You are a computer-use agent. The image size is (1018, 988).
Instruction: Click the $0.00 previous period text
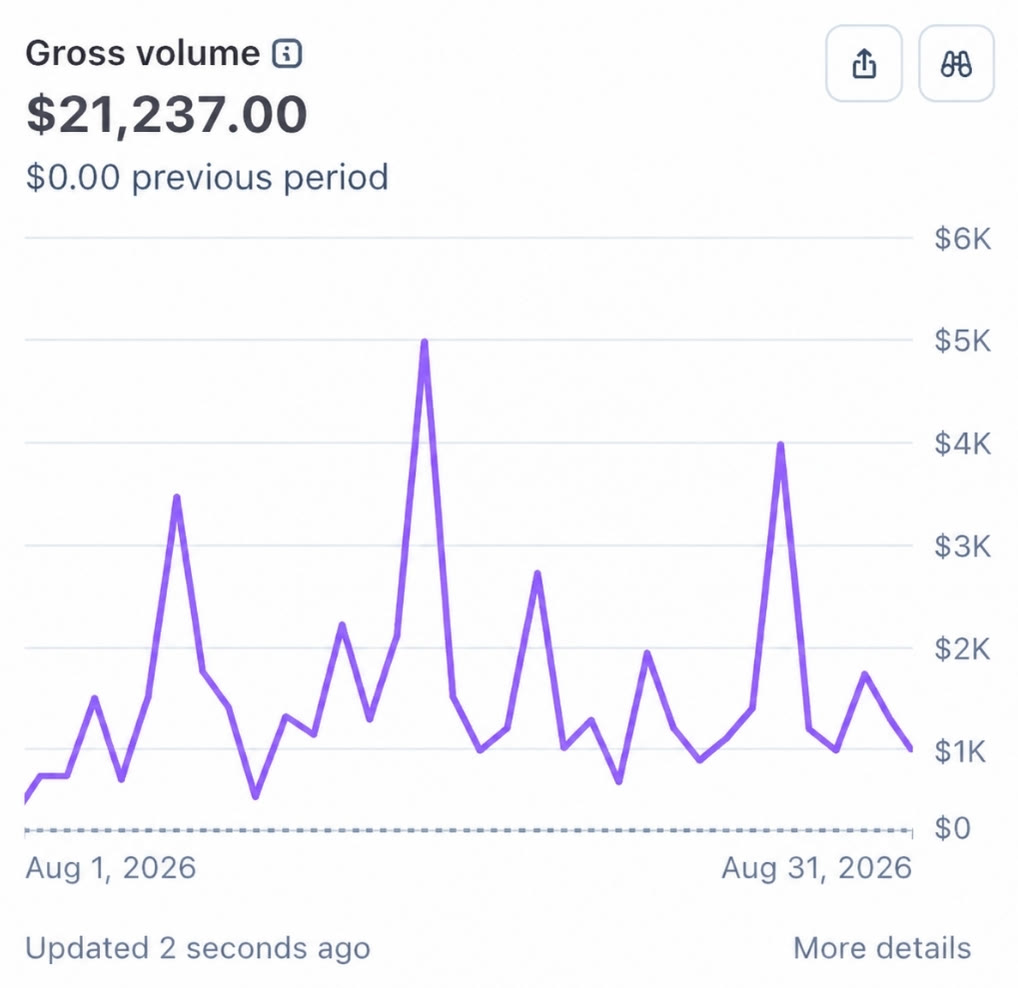click(x=207, y=177)
